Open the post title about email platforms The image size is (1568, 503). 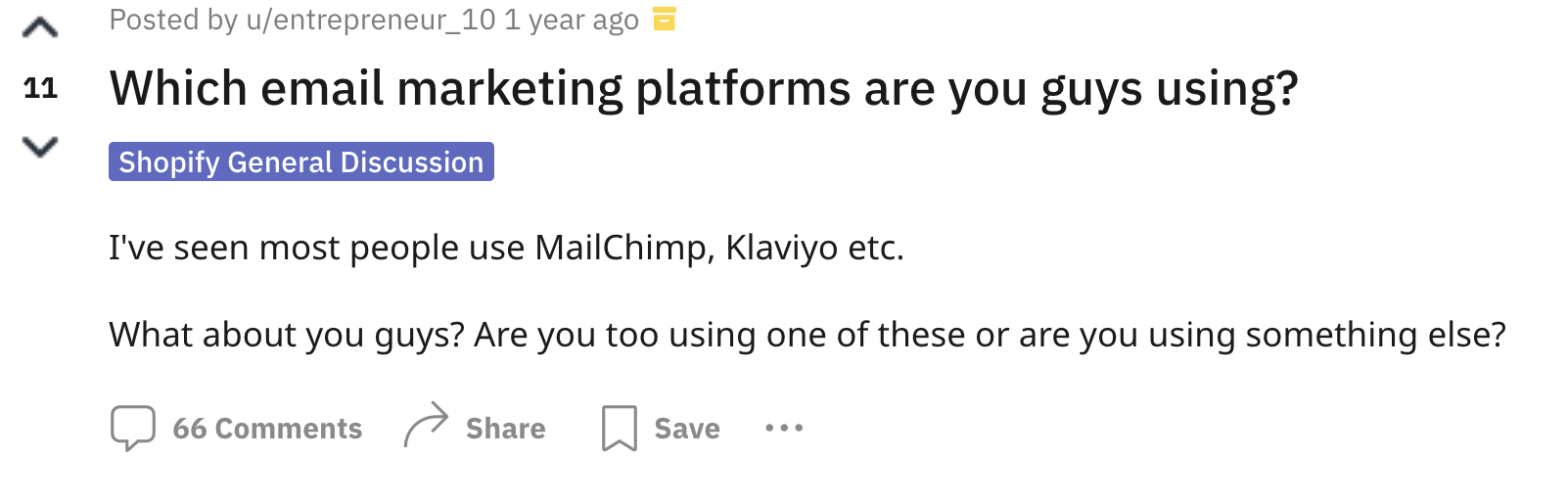(703, 88)
